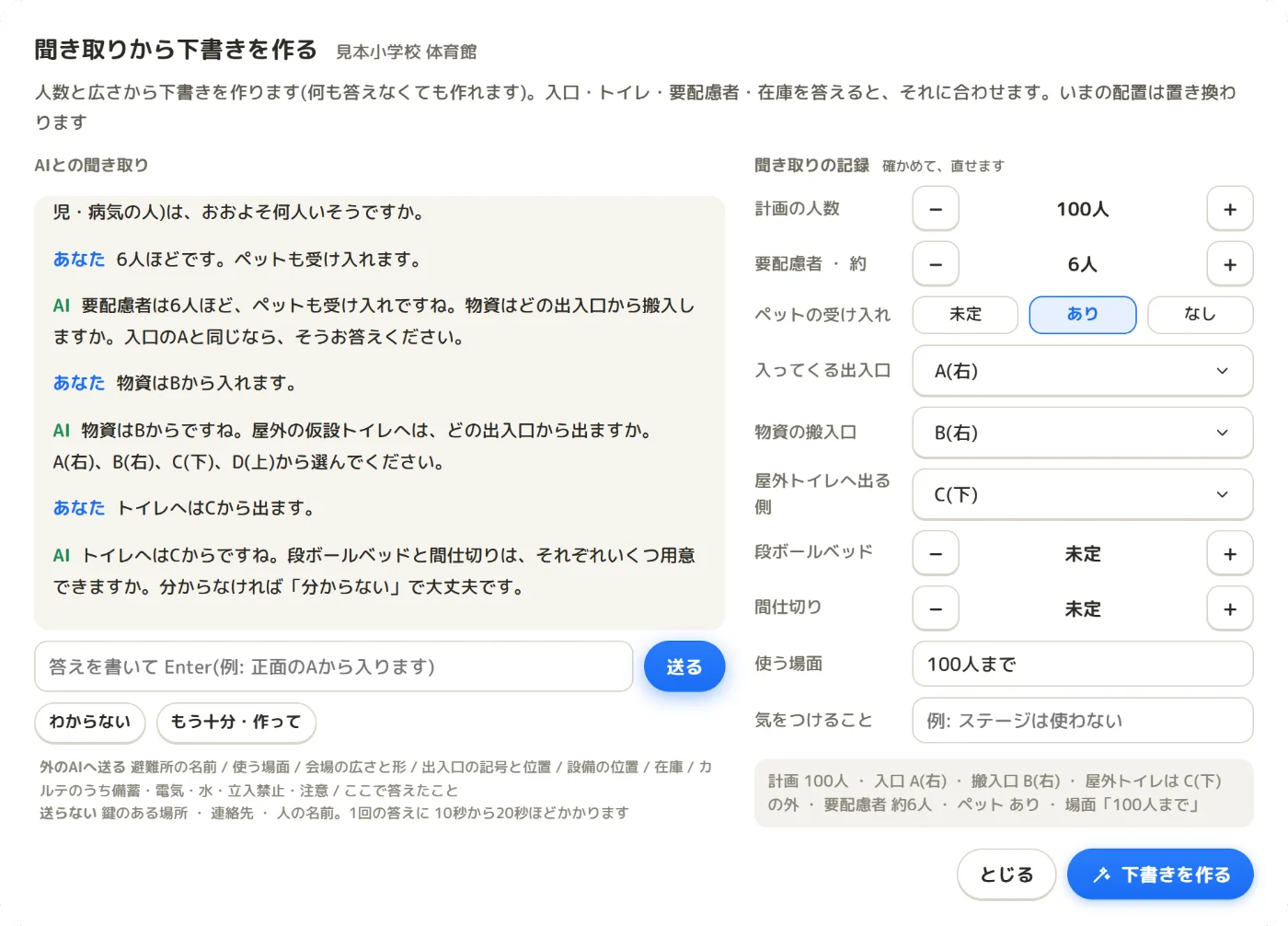Increase the 間仕切り count with plus
The width and height of the screenshot is (1288, 926).
tap(1230, 609)
